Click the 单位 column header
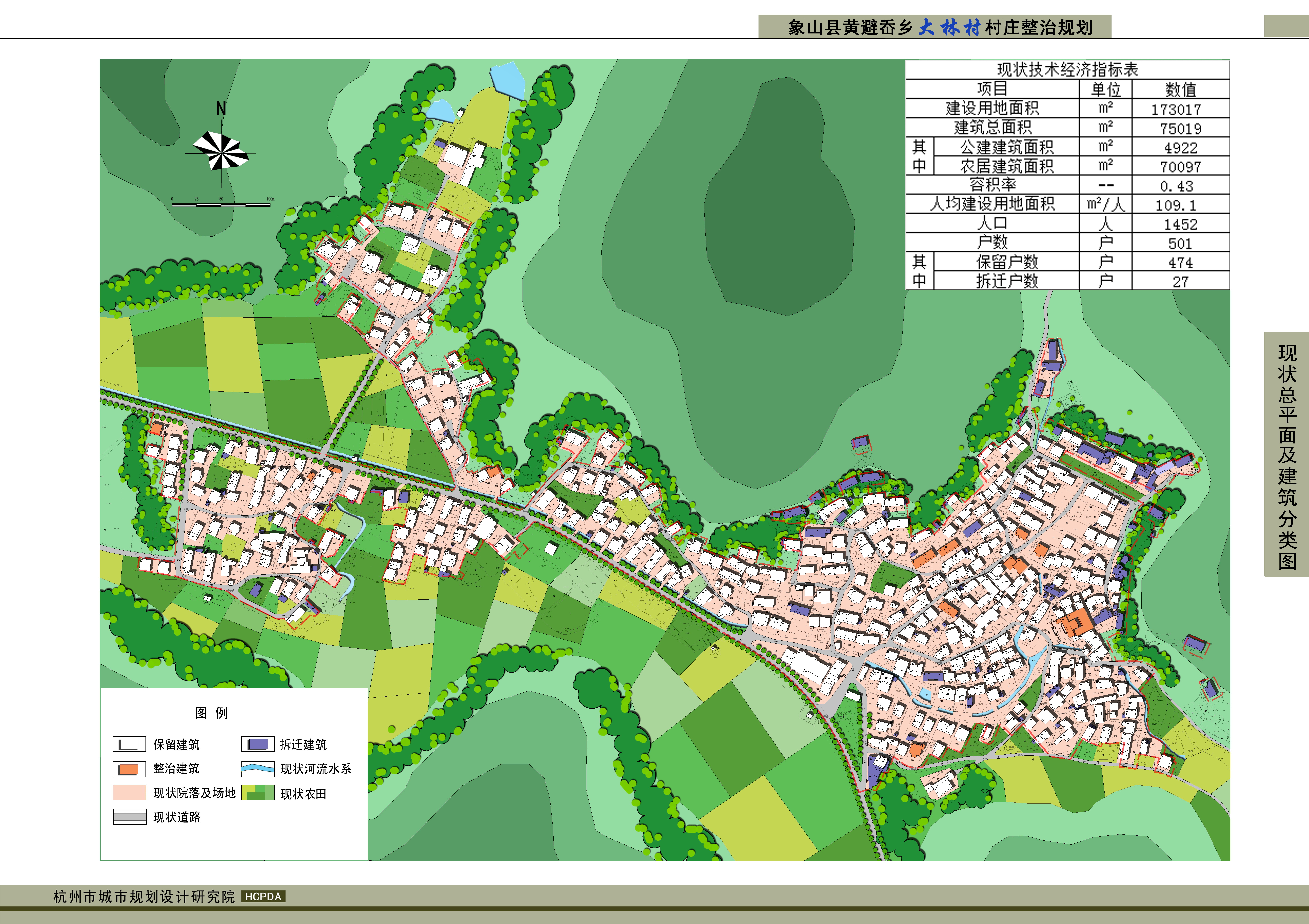 pos(1105,89)
